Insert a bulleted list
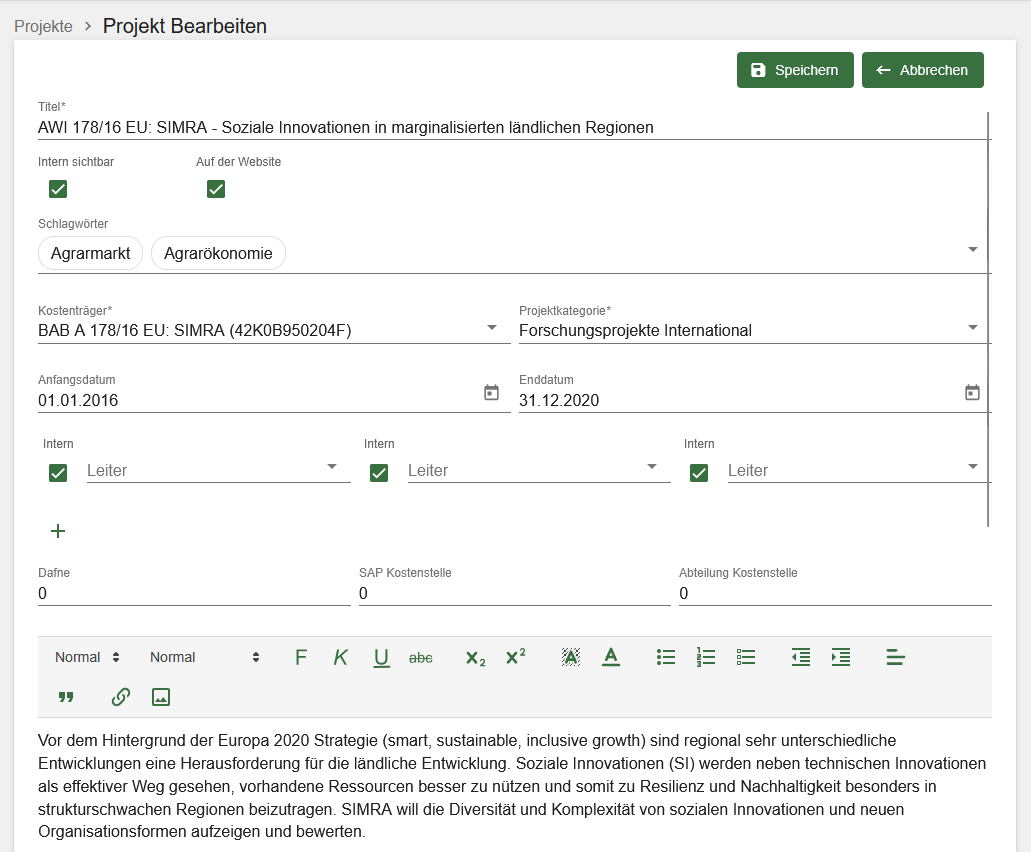Image resolution: width=1031 pixels, height=852 pixels. click(x=666, y=657)
